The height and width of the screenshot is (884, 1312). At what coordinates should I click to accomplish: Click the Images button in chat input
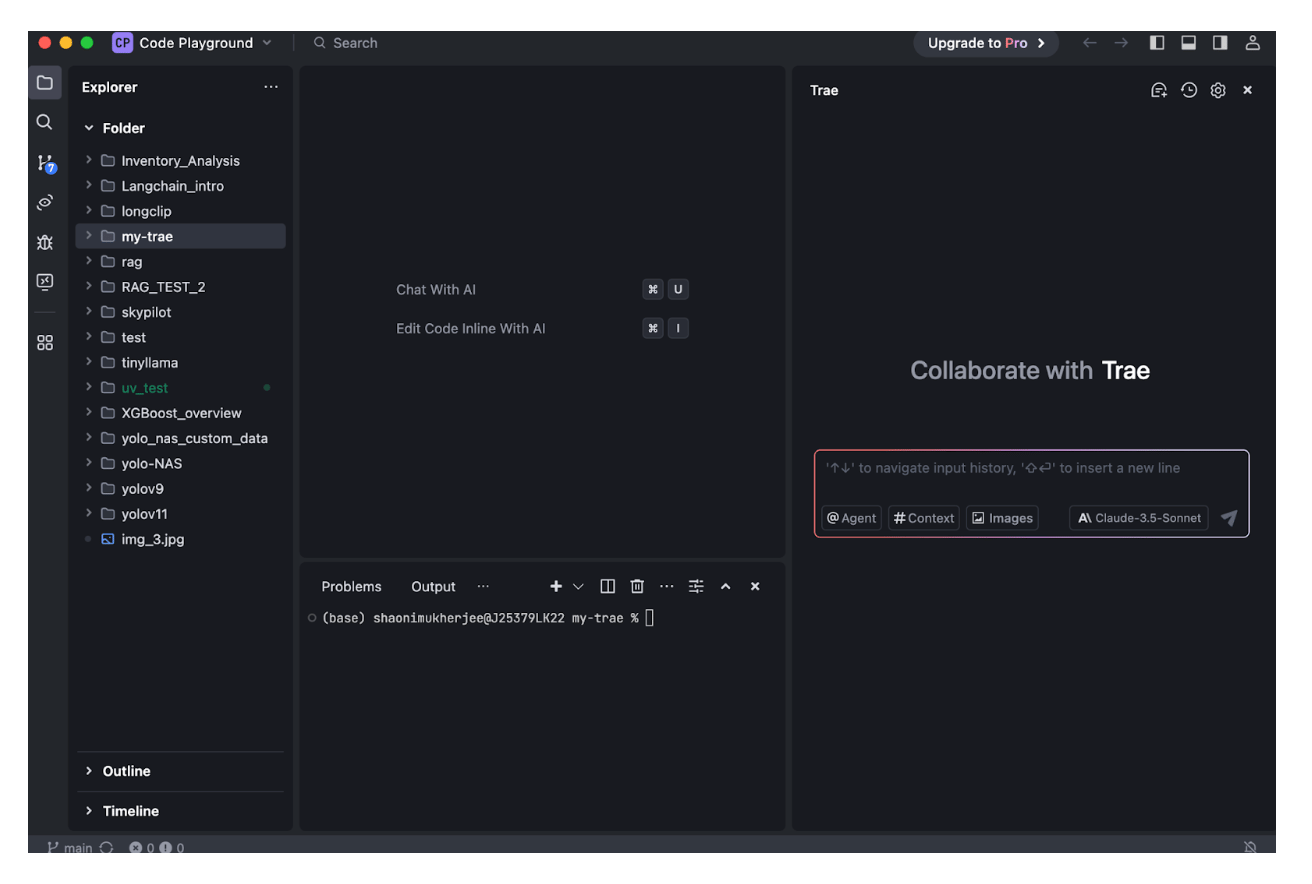[1002, 518]
